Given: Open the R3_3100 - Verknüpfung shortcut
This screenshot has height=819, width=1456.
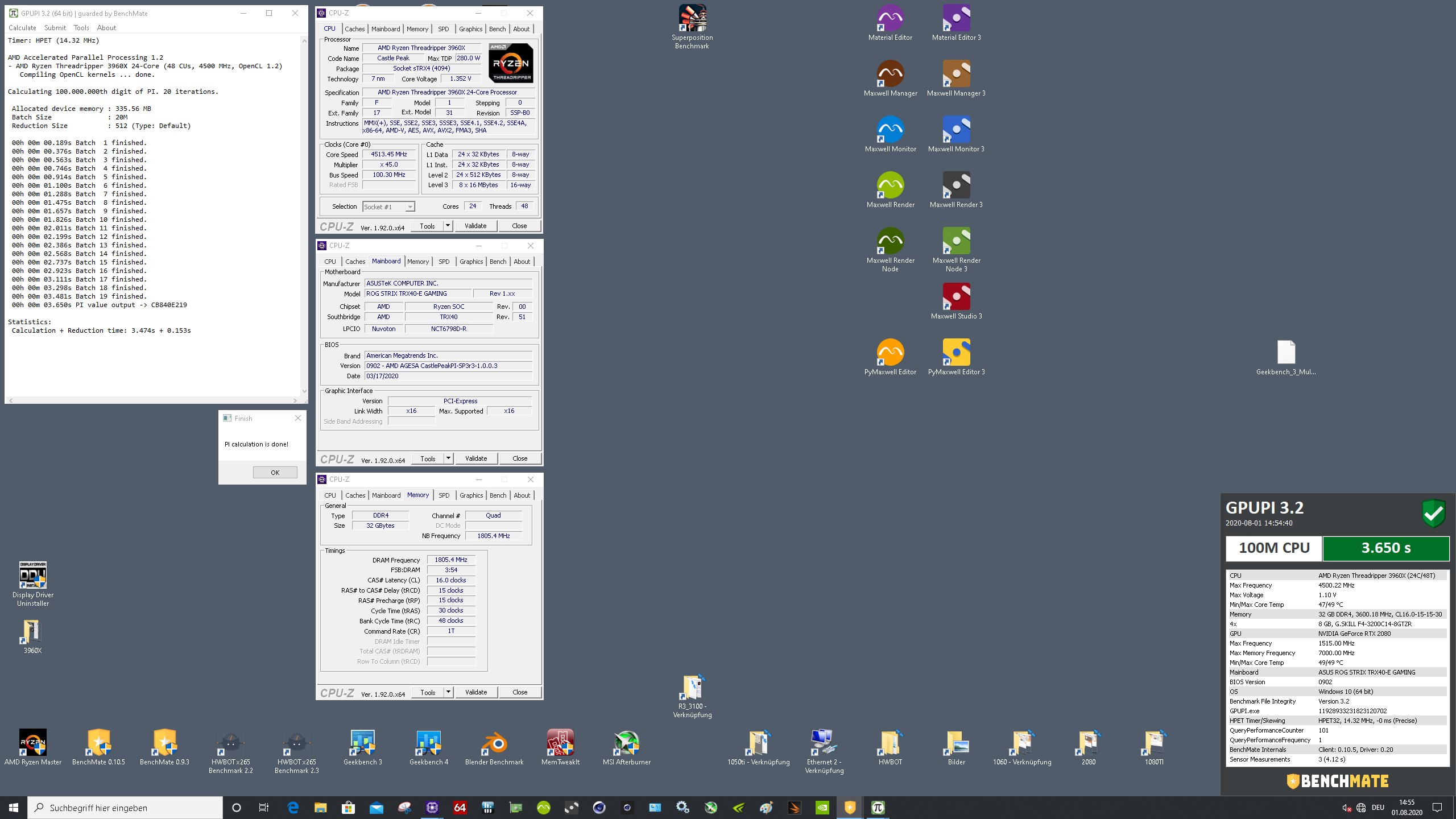Looking at the screenshot, I should pos(692,697).
